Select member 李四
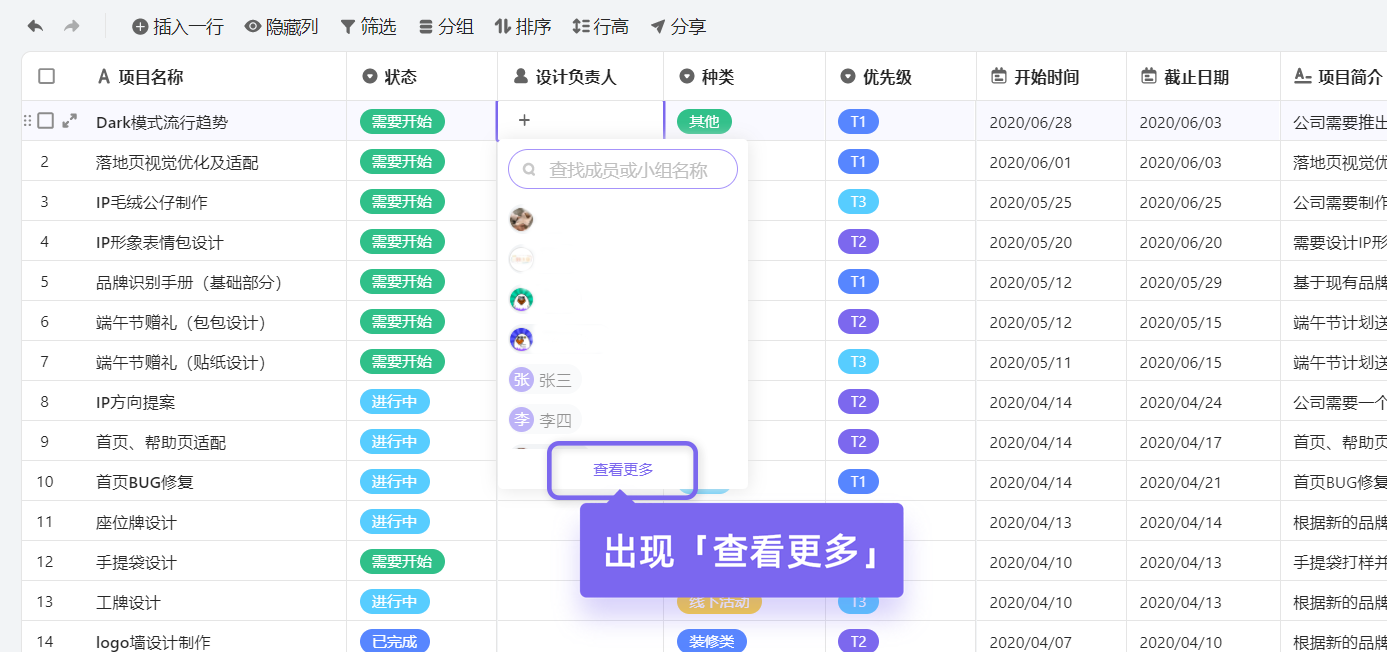1387x652 pixels. [x=544, y=420]
